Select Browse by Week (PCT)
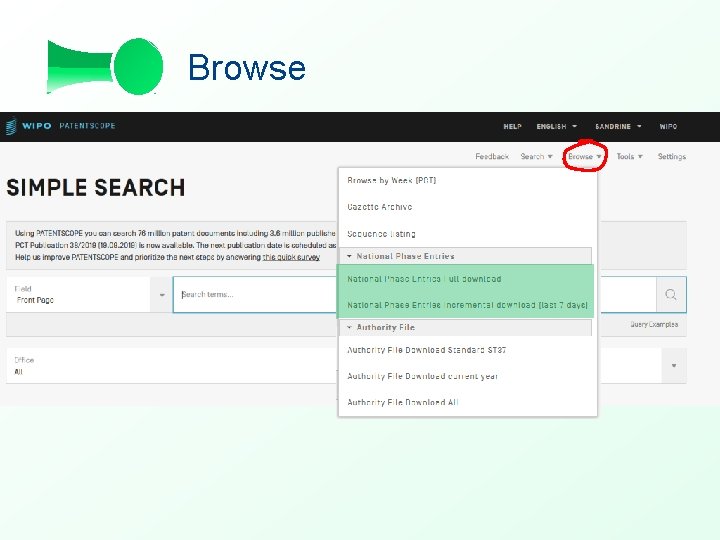Viewport: 720px width, 540px height. pyautogui.click(x=391, y=180)
